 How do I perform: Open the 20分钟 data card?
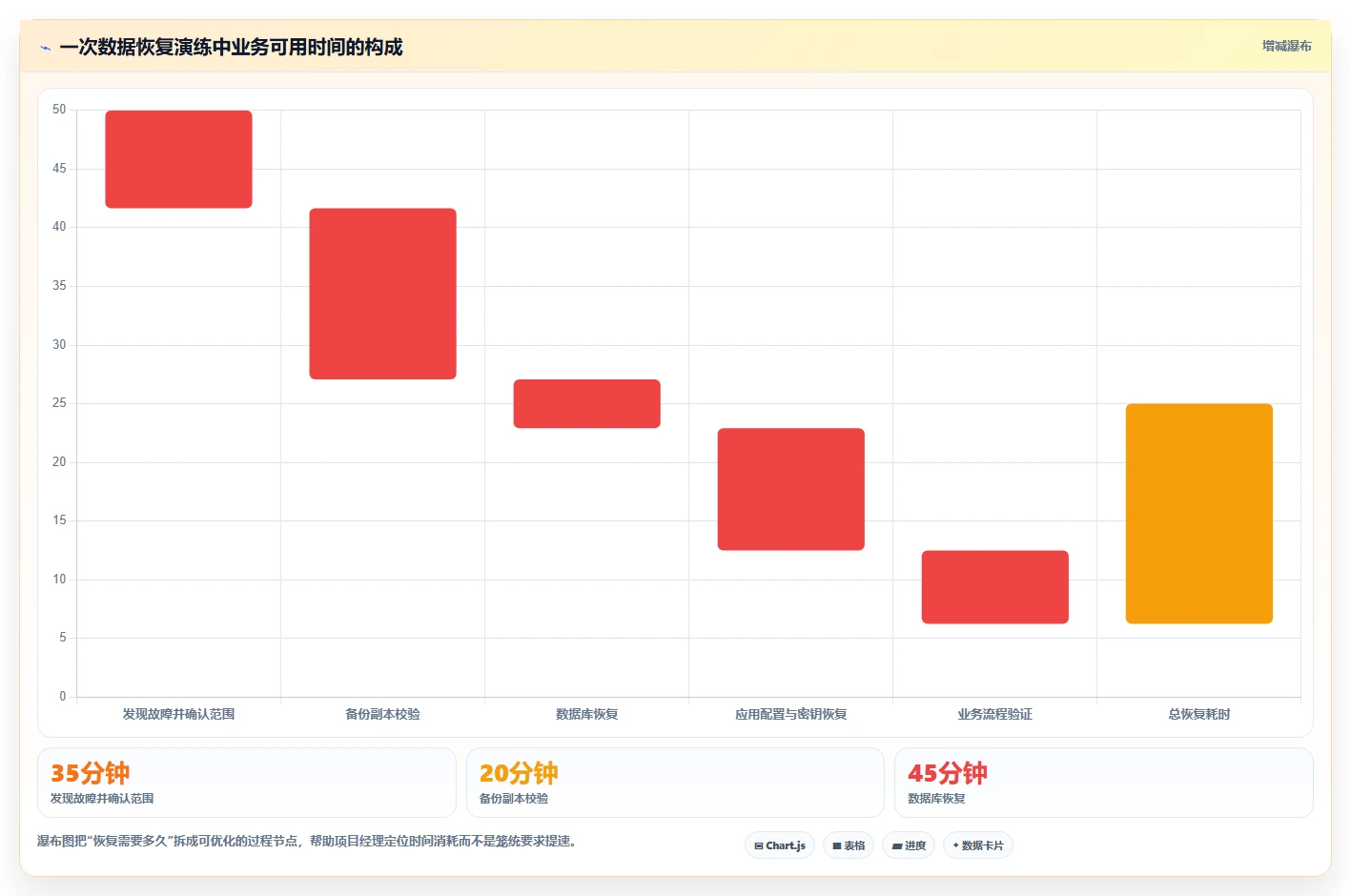click(x=675, y=783)
